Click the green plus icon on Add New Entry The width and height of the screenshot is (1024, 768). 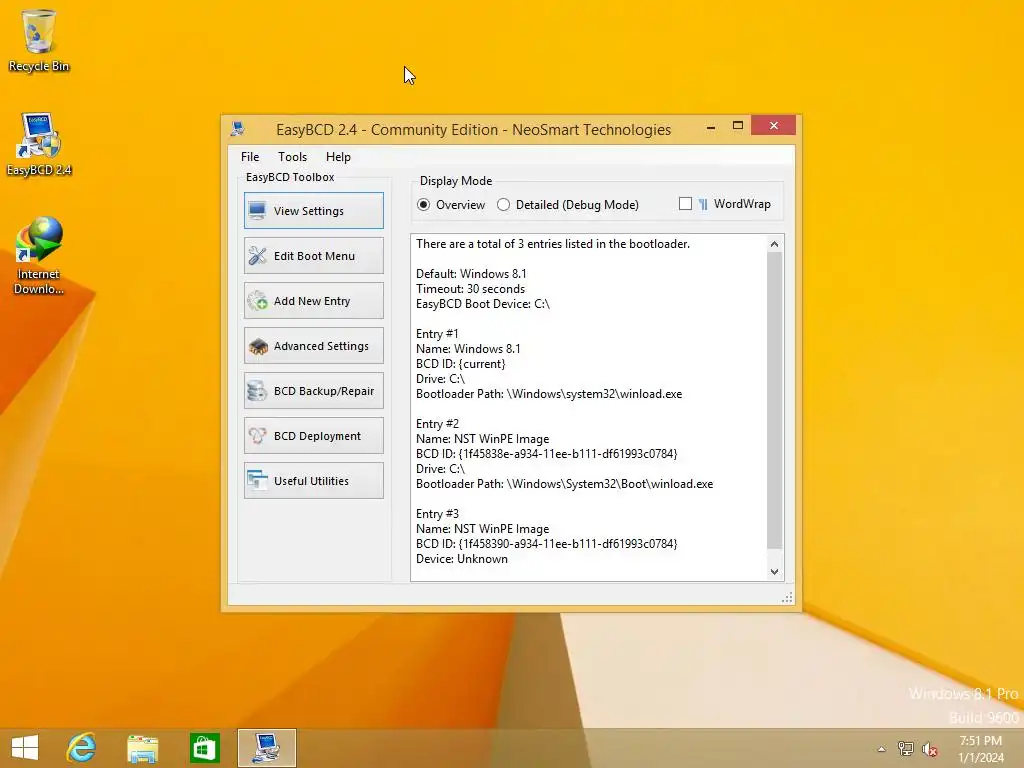[x=257, y=301]
